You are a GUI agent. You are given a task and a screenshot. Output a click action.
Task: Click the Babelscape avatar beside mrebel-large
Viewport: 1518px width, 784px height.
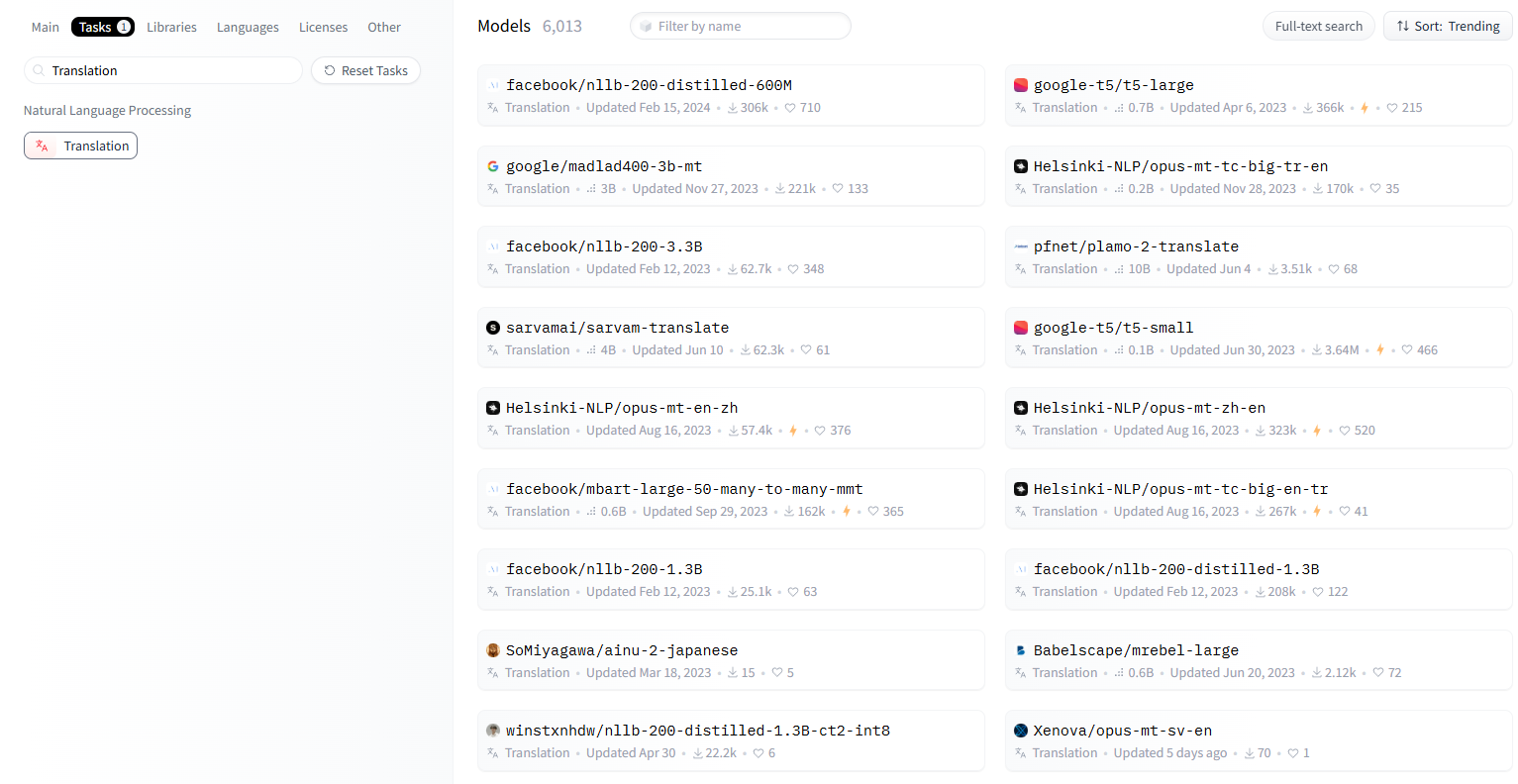(1021, 650)
